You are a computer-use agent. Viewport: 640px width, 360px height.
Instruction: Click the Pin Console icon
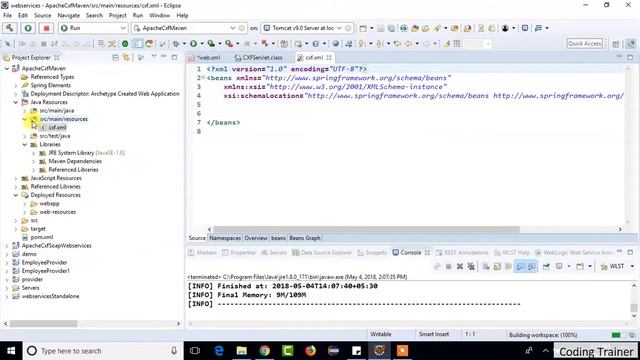click(546, 267)
